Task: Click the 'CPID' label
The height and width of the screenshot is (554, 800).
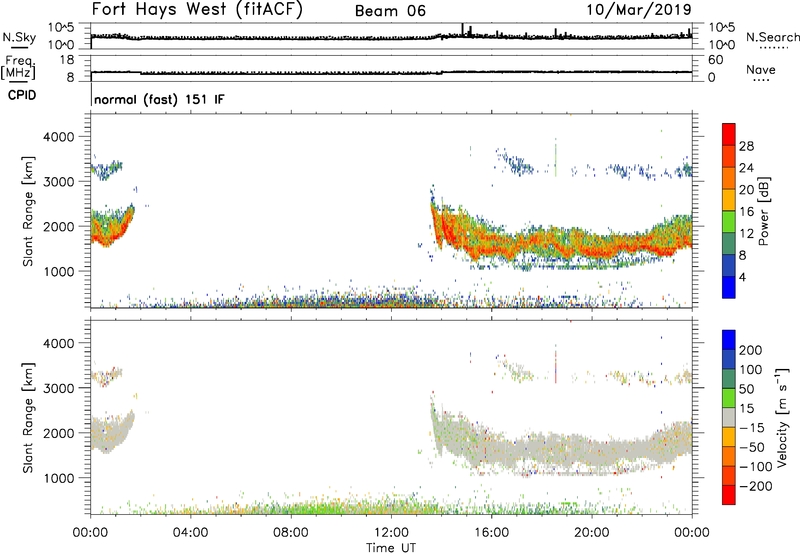Action: pos(22,95)
